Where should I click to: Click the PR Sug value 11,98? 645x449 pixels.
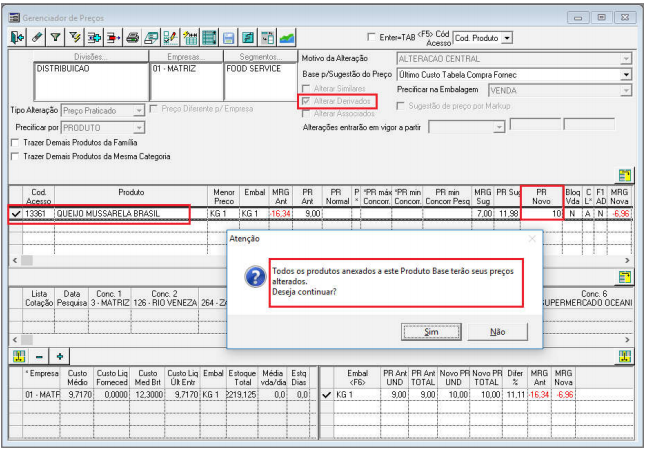point(509,214)
